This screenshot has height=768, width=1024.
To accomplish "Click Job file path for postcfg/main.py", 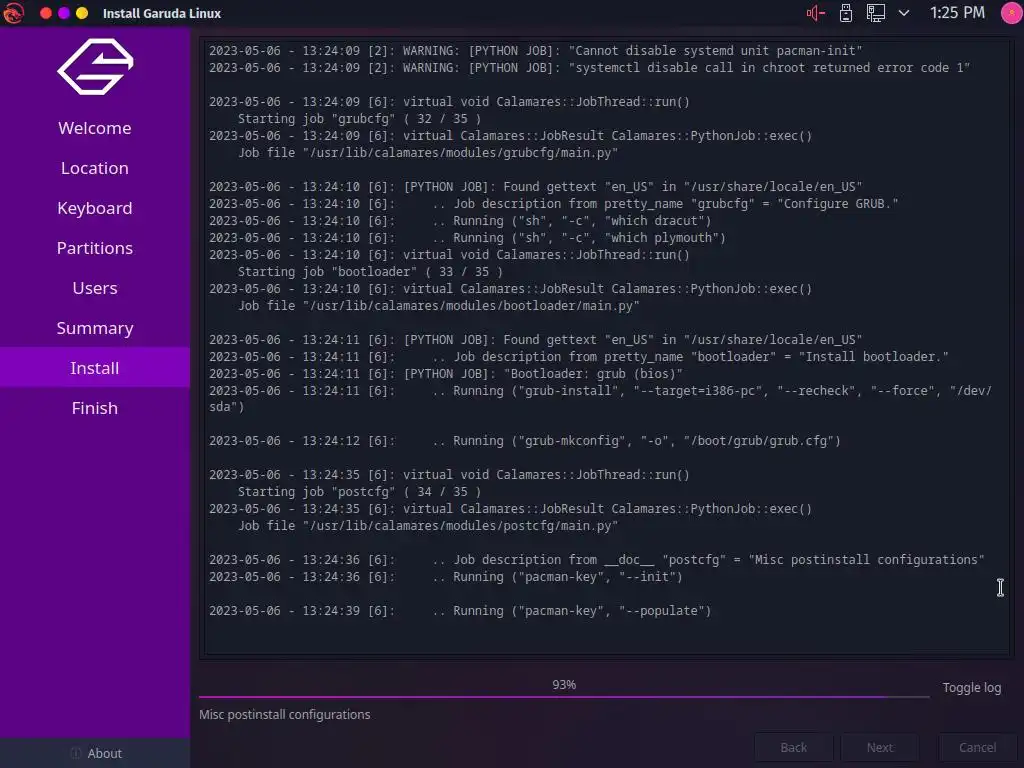I will (x=428, y=526).
